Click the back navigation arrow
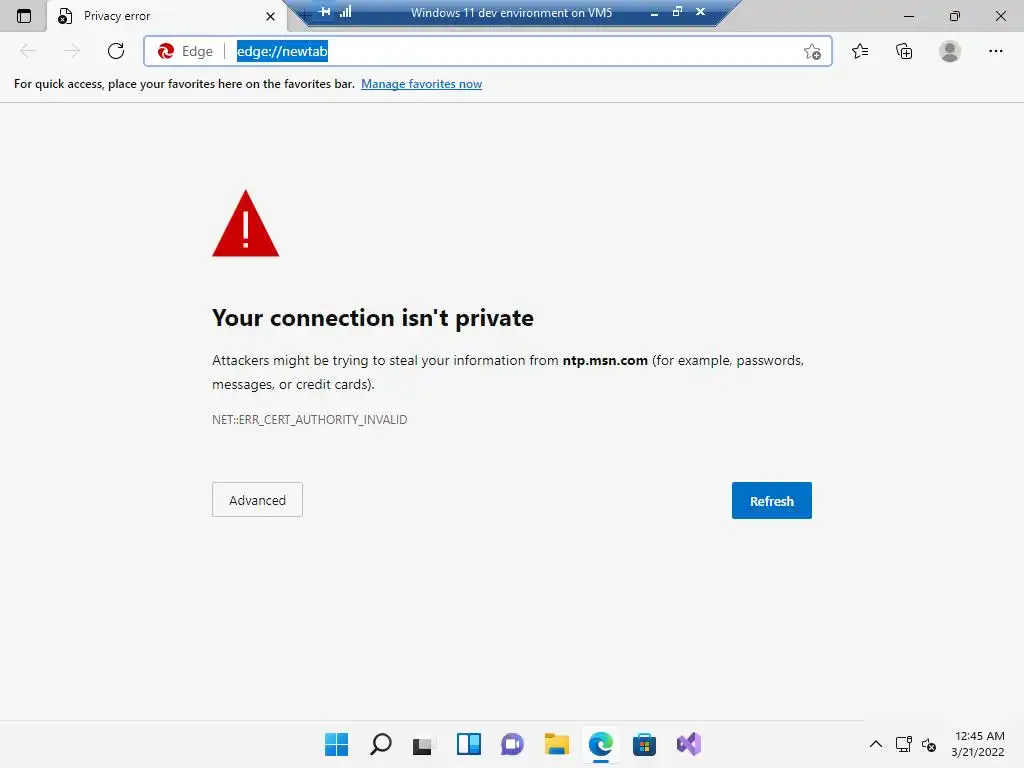Image resolution: width=1024 pixels, height=768 pixels. tap(28, 51)
